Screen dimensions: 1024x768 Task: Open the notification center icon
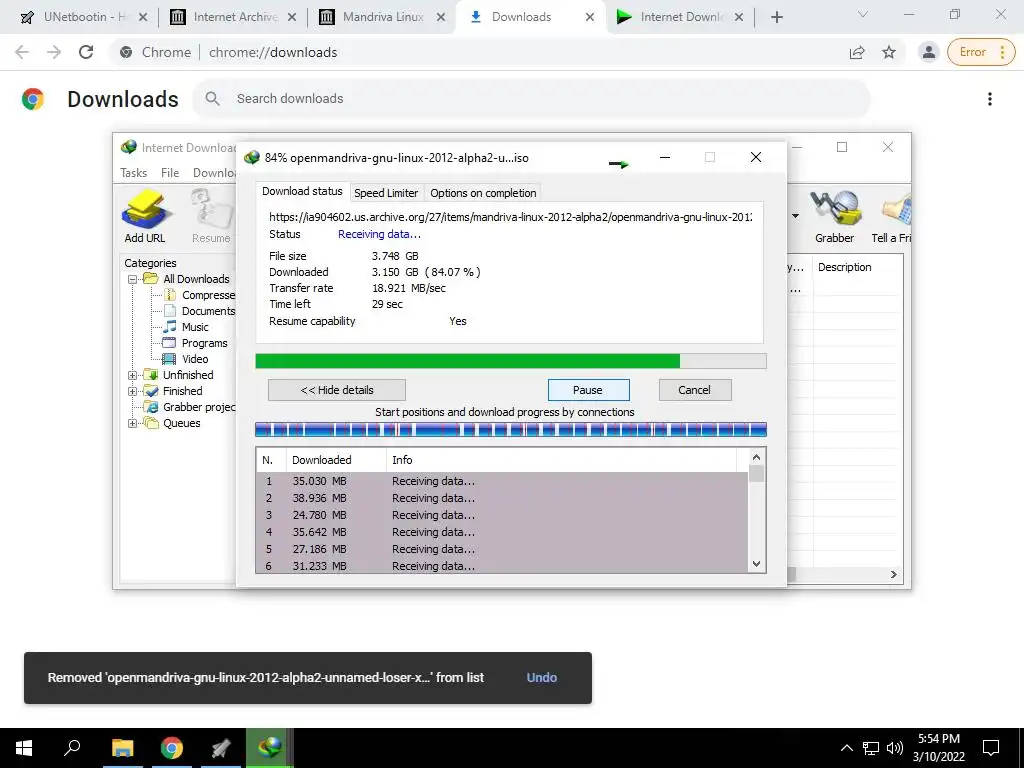click(x=991, y=748)
